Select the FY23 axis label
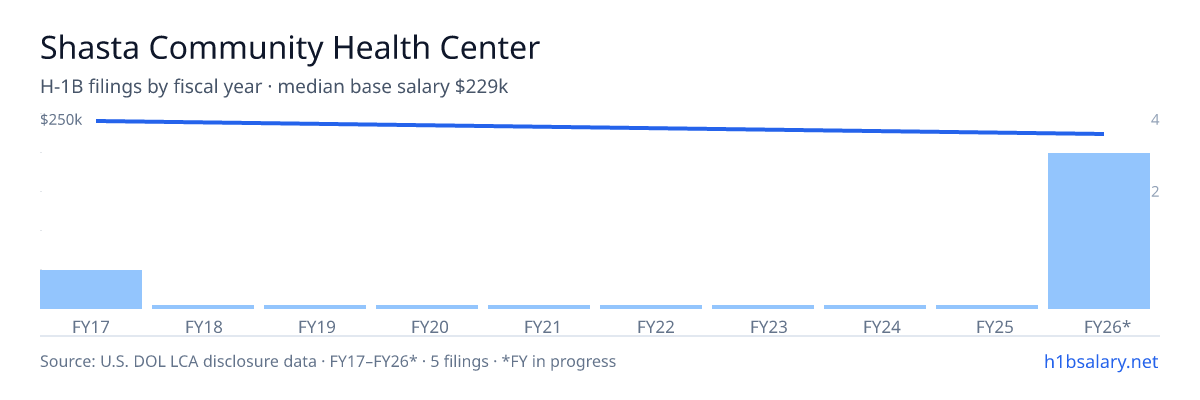 [x=763, y=327]
